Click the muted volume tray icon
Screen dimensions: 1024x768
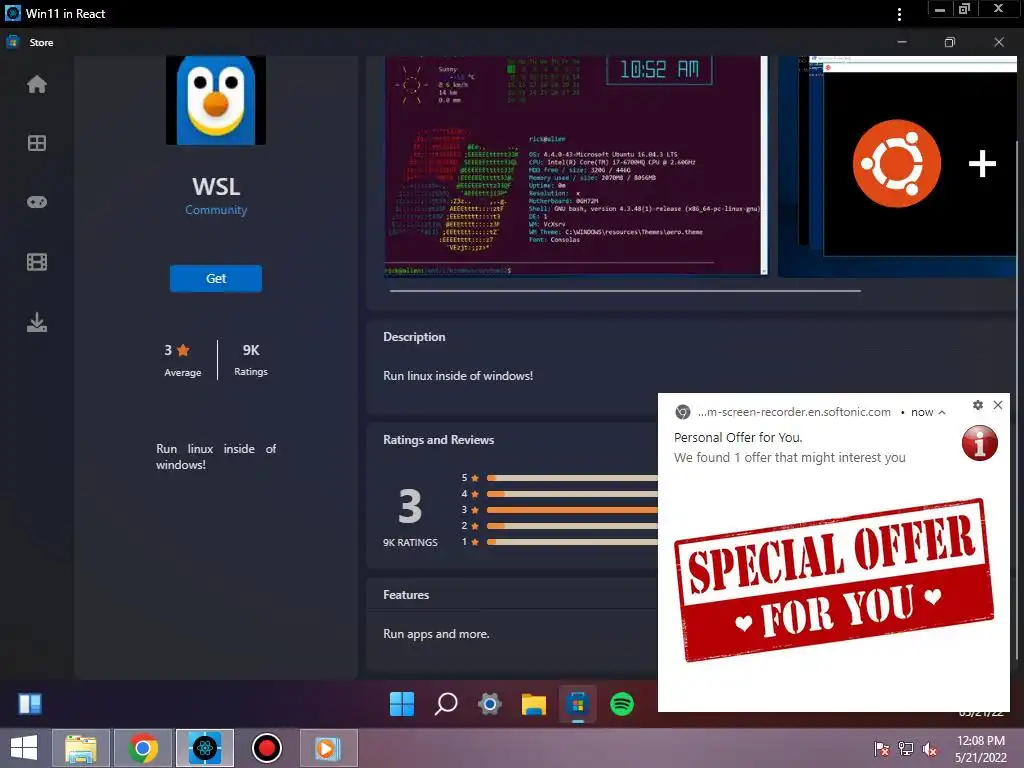click(930, 748)
